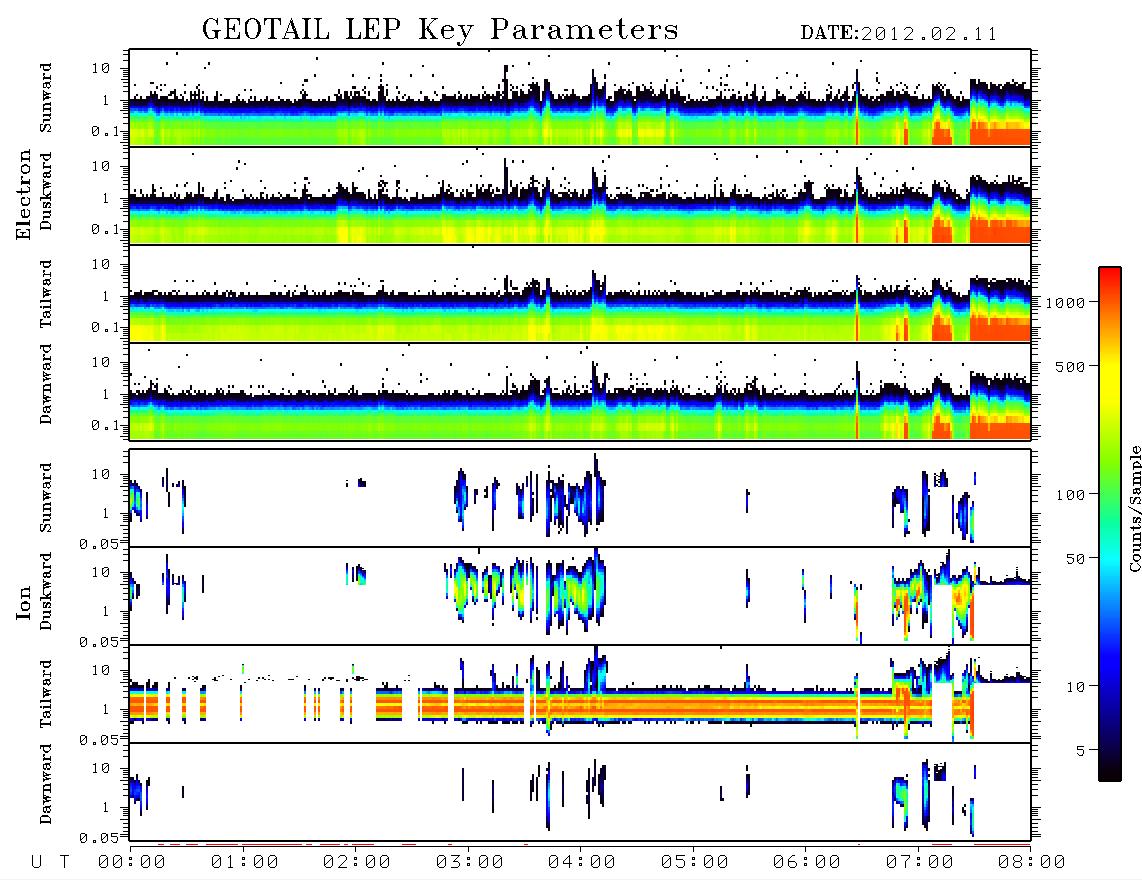Click the black bottom of the color bar
The height and width of the screenshot is (880, 1142).
[1109, 769]
